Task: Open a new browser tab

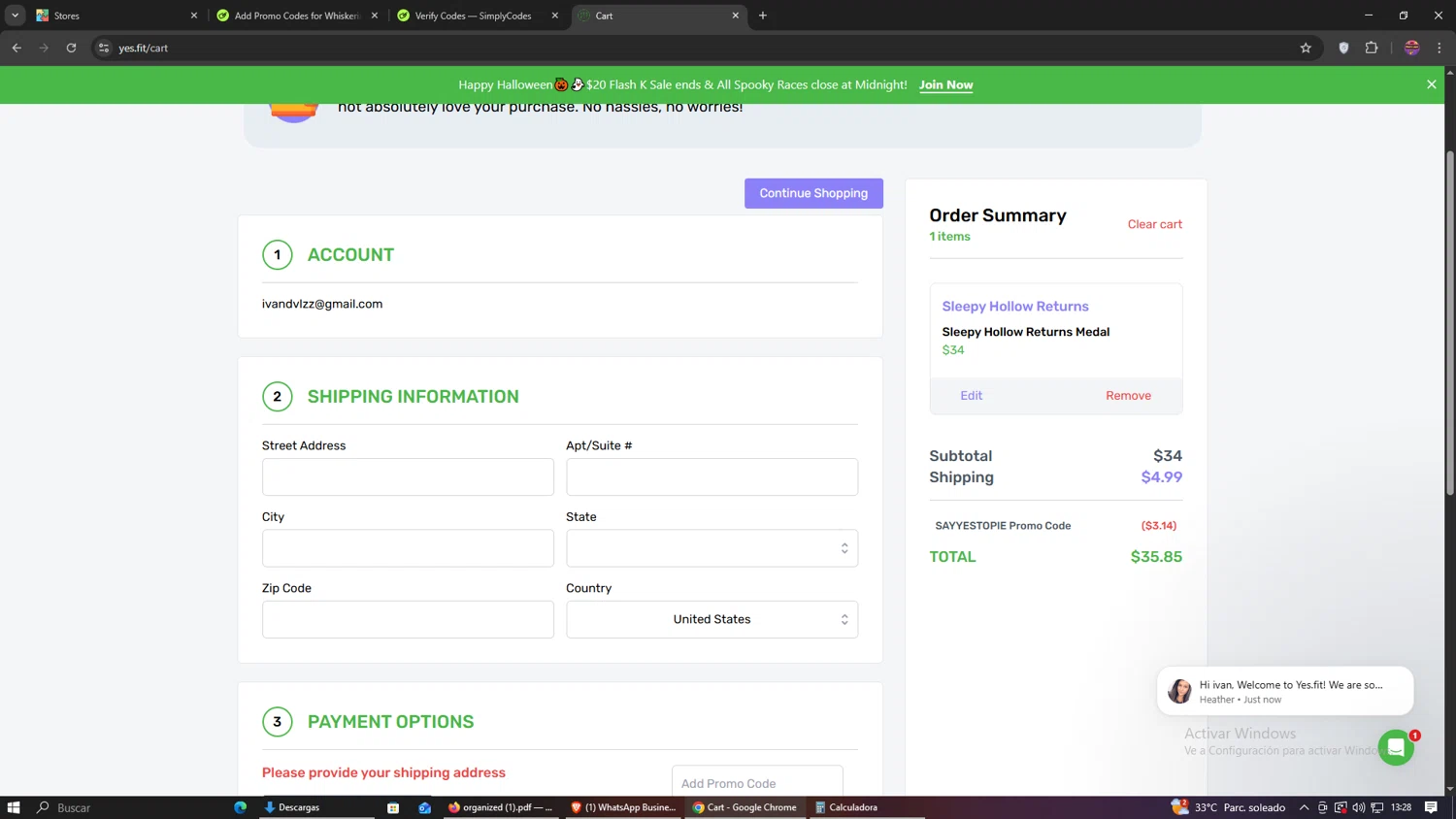Action: pyautogui.click(x=763, y=16)
